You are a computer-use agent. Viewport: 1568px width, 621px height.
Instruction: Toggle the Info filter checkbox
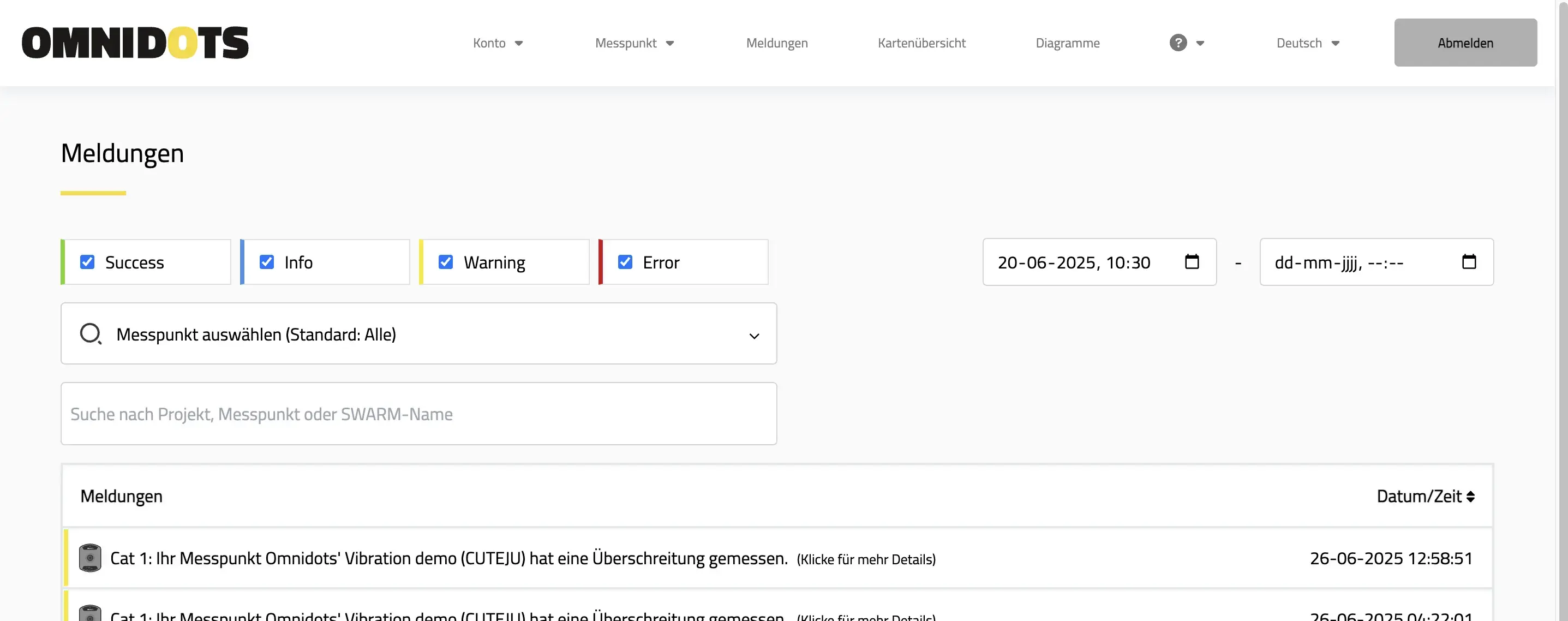[x=267, y=262]
